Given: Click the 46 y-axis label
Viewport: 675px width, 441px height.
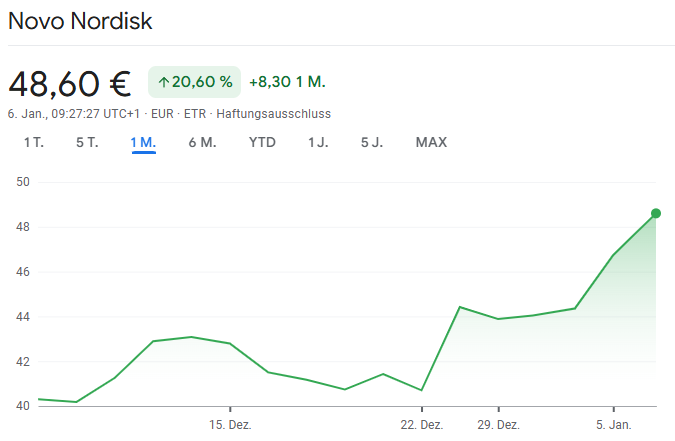Looking at the screenshot, I should pos(23,272).
